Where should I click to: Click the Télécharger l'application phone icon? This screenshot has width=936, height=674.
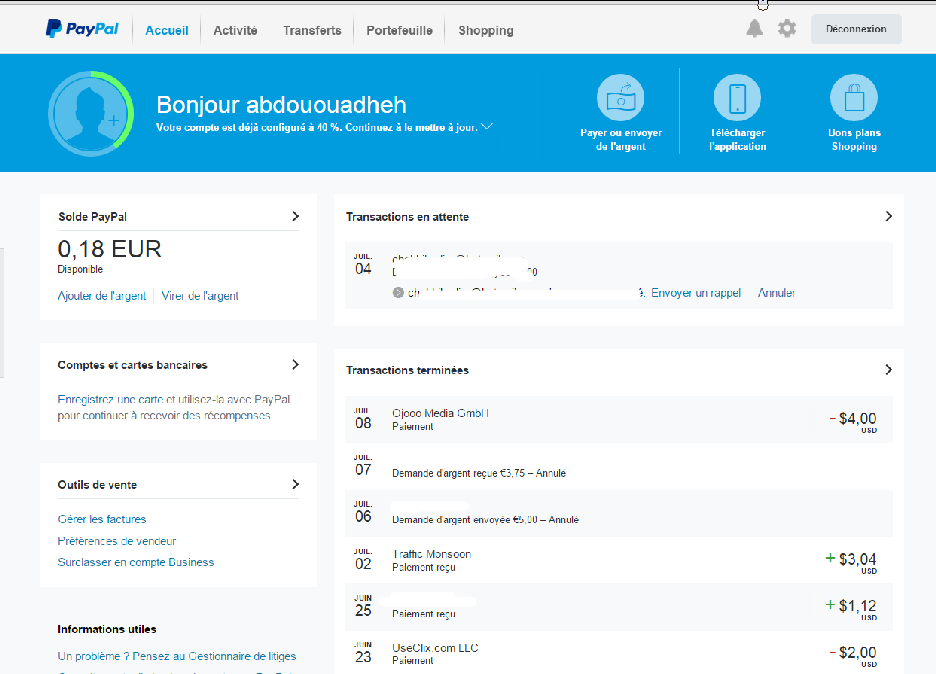(737, 97)
